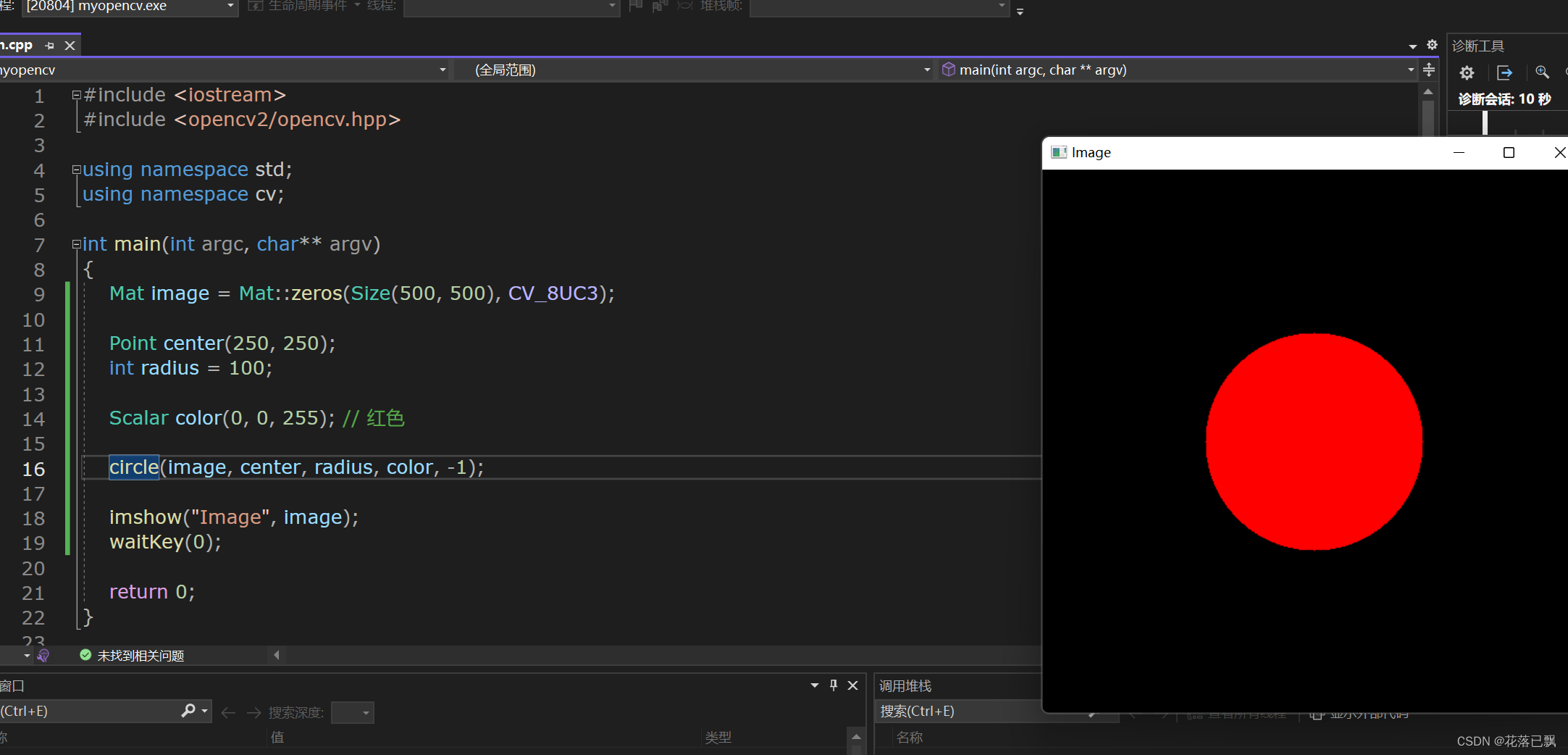Image resolution: width=1568 pixels, height=755 pixels.
Task: Click the circle function call on line 16
Action: pos(134,467)
